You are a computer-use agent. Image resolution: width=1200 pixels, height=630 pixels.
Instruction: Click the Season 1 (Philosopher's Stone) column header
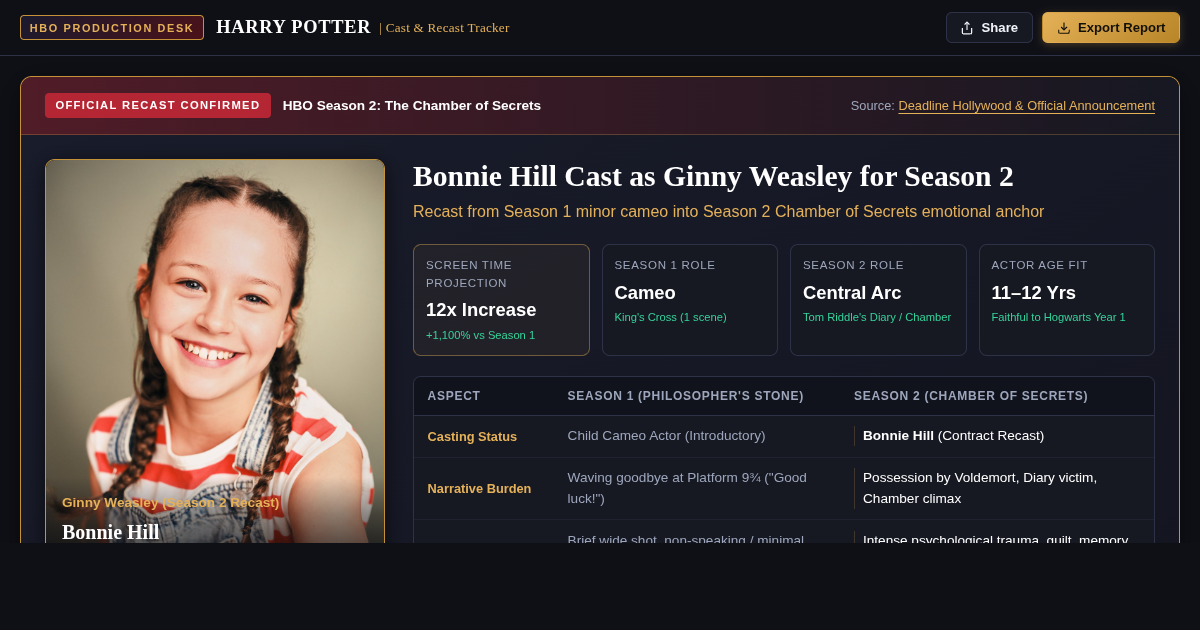click(x=686, y=396)
